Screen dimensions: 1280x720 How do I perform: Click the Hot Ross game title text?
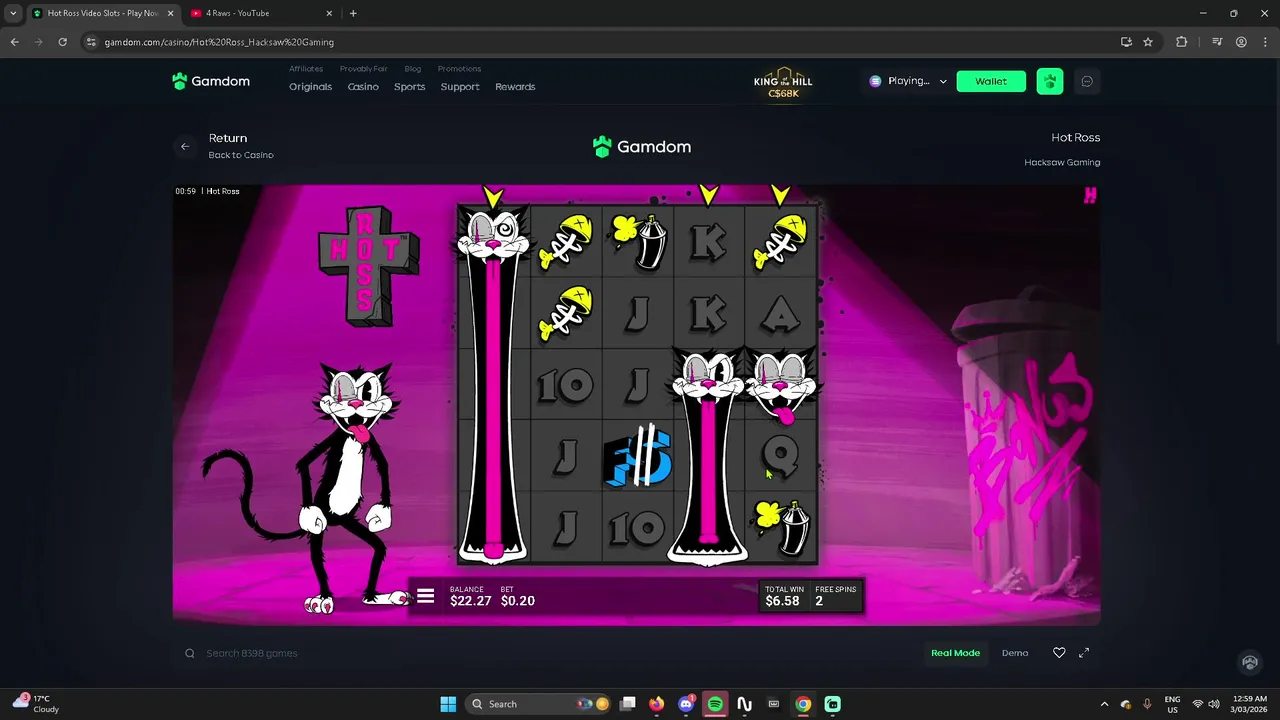pos(1075,138)
